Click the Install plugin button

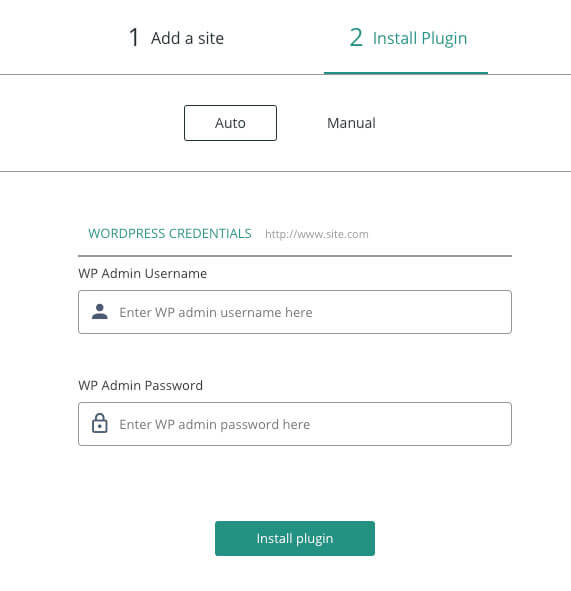tap(295, 539)
